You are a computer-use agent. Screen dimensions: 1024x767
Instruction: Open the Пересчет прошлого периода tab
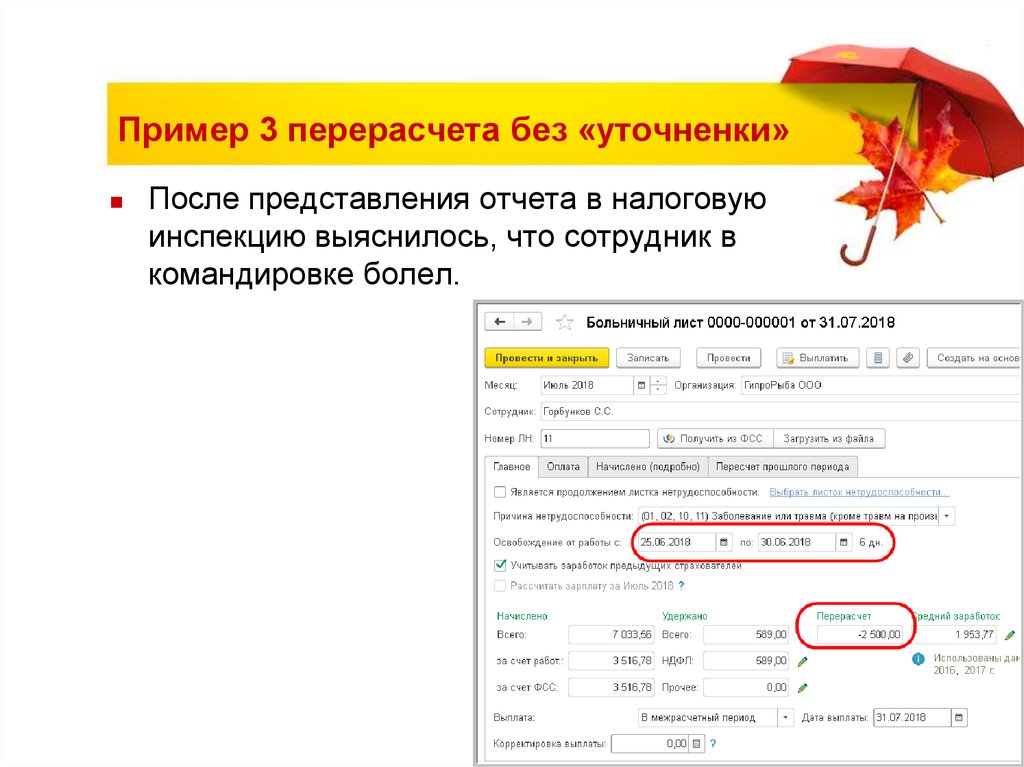784,466
